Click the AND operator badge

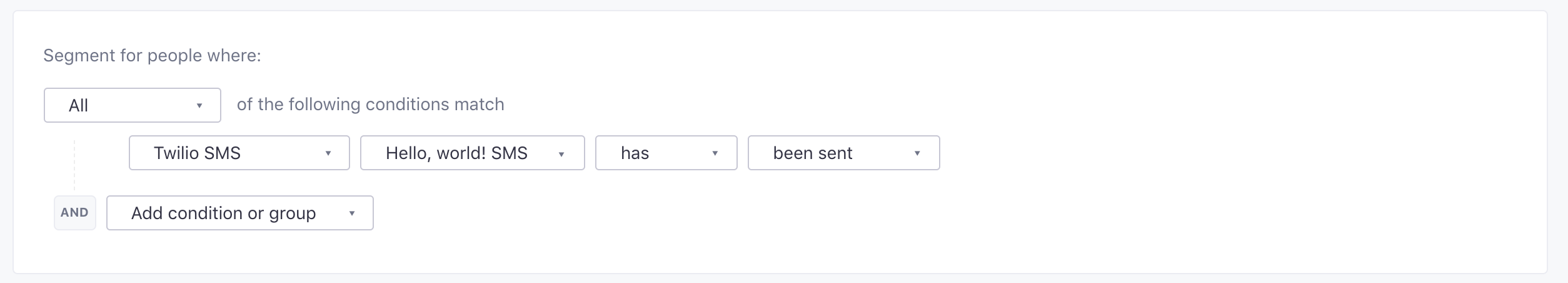click(x=74, y=213)
